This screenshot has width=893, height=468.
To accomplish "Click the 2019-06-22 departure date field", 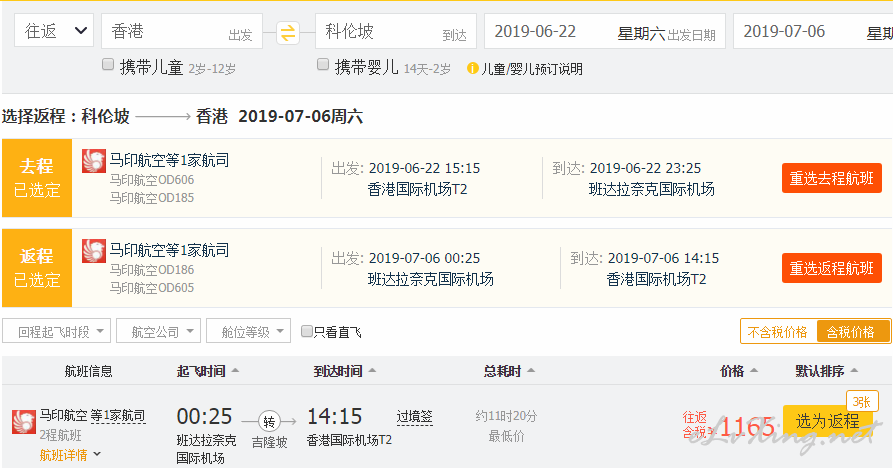I will point(605,31).
